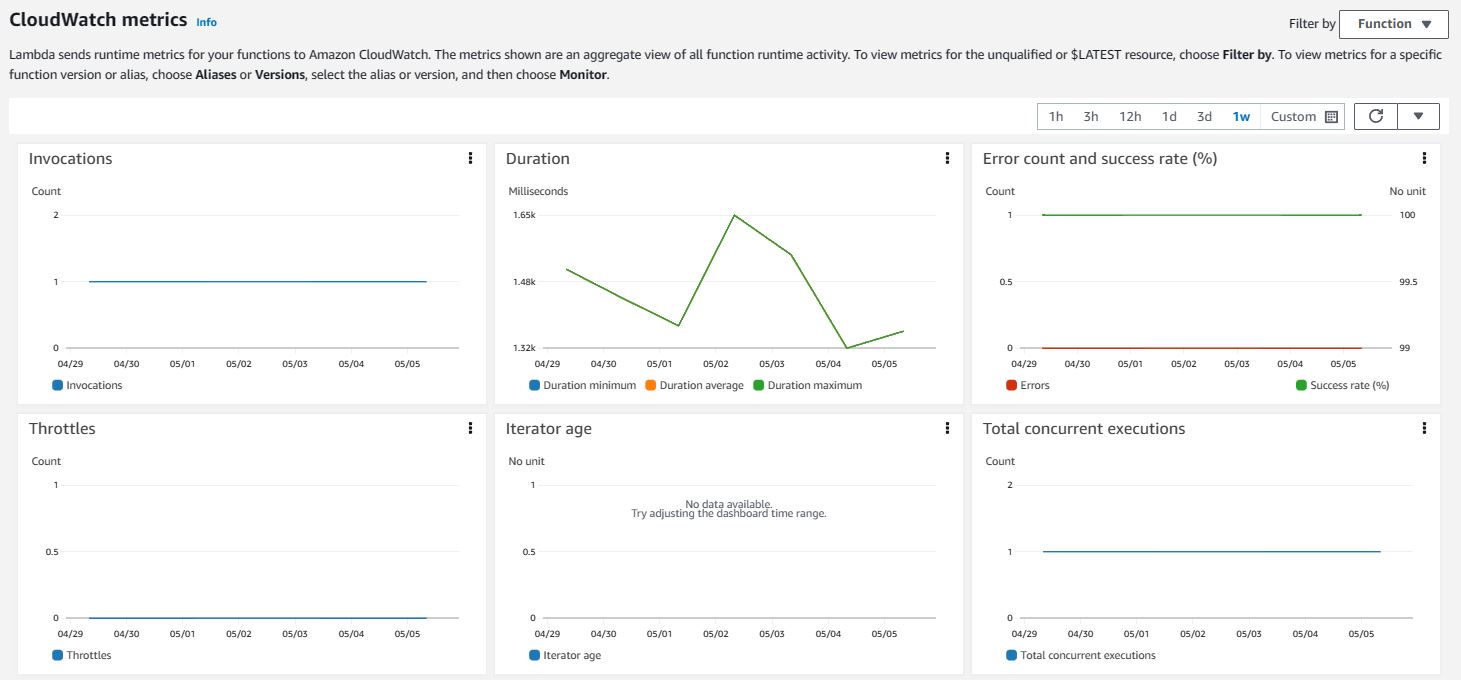Select the 3d time range
The image size is (1461, 680).
pyautogui.click(x=1204, y=117)
